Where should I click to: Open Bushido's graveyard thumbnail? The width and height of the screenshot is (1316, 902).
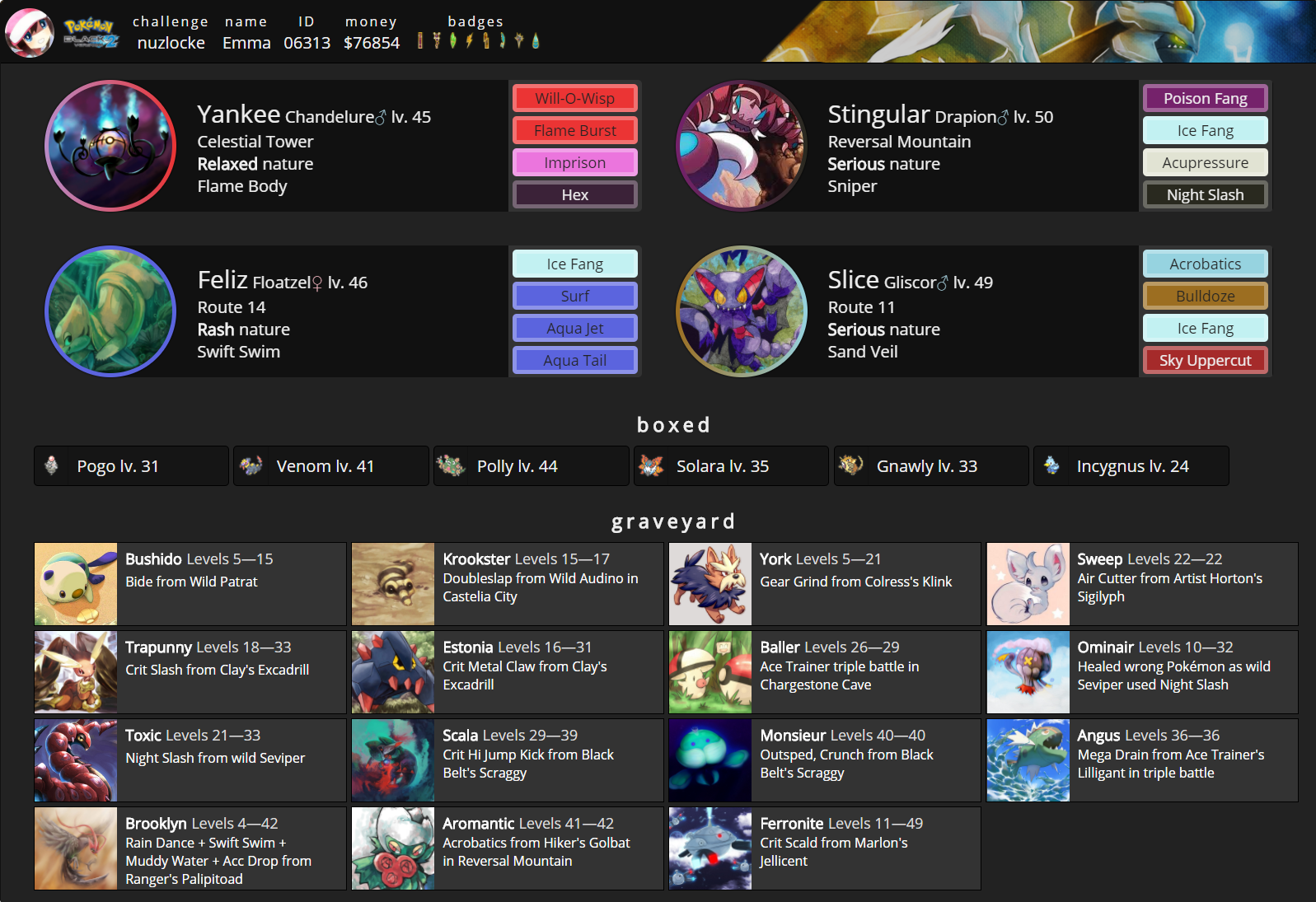click(x=76, y=584)
